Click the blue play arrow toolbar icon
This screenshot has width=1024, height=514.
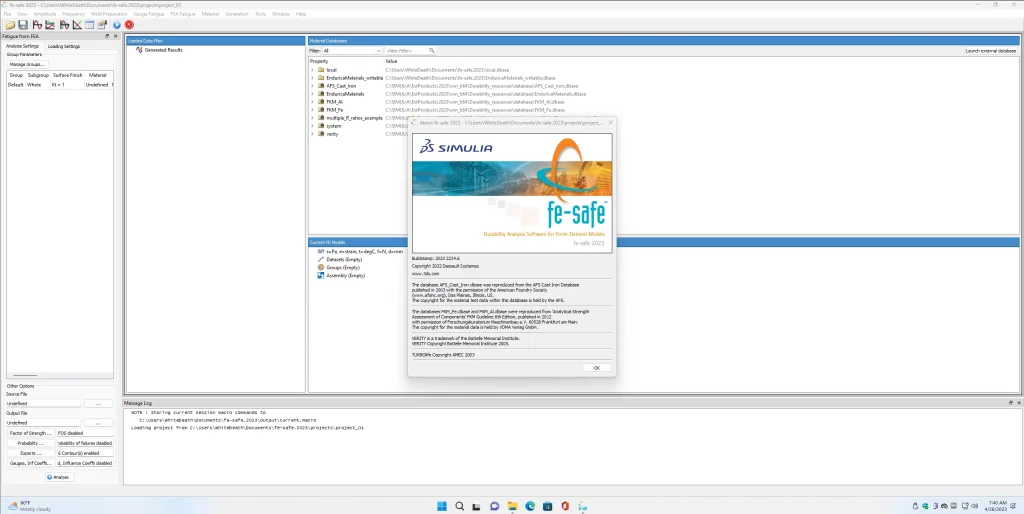tap(117, 24)
